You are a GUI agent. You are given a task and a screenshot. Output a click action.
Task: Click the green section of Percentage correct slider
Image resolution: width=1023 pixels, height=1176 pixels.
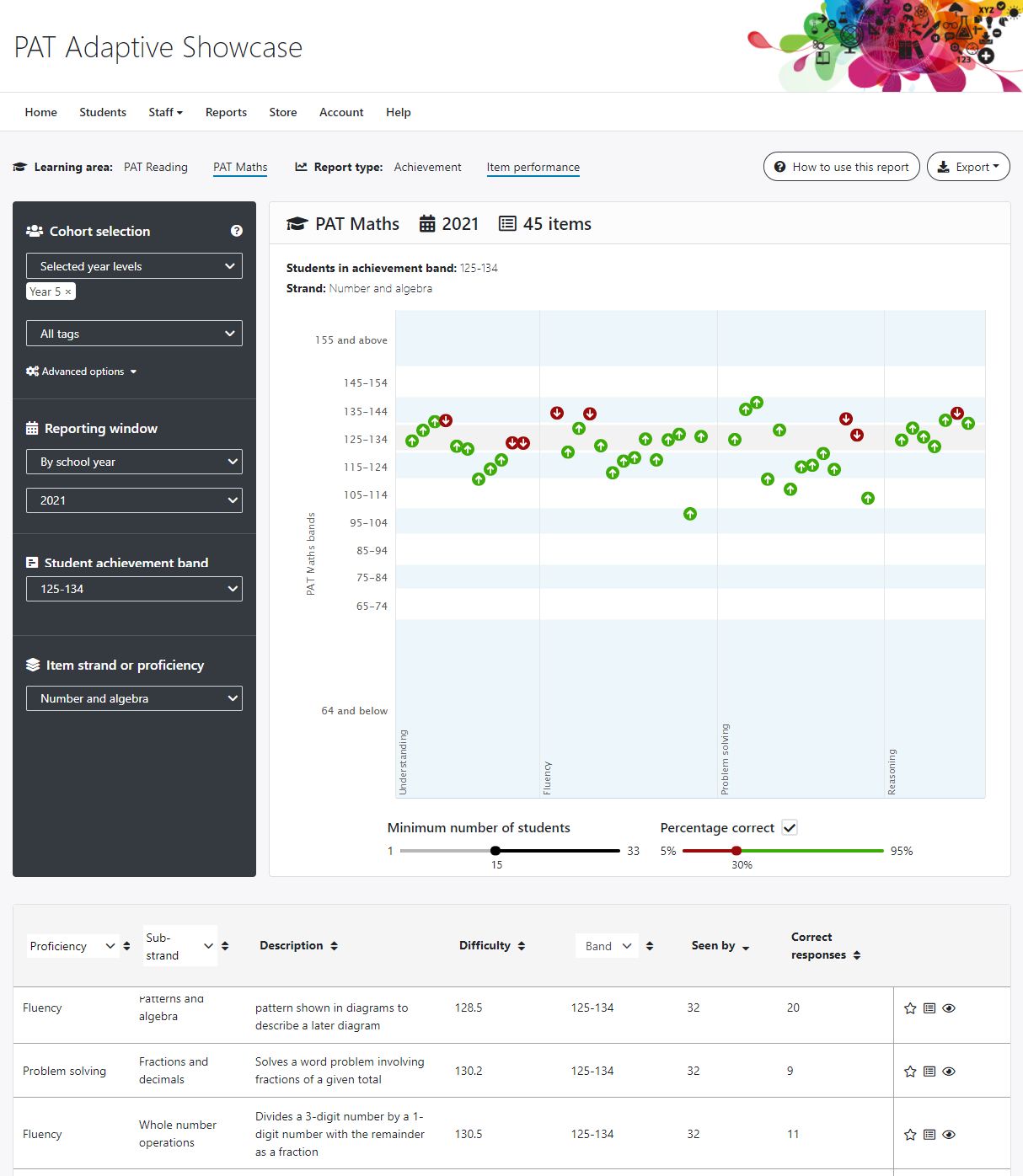pos(811,851)
